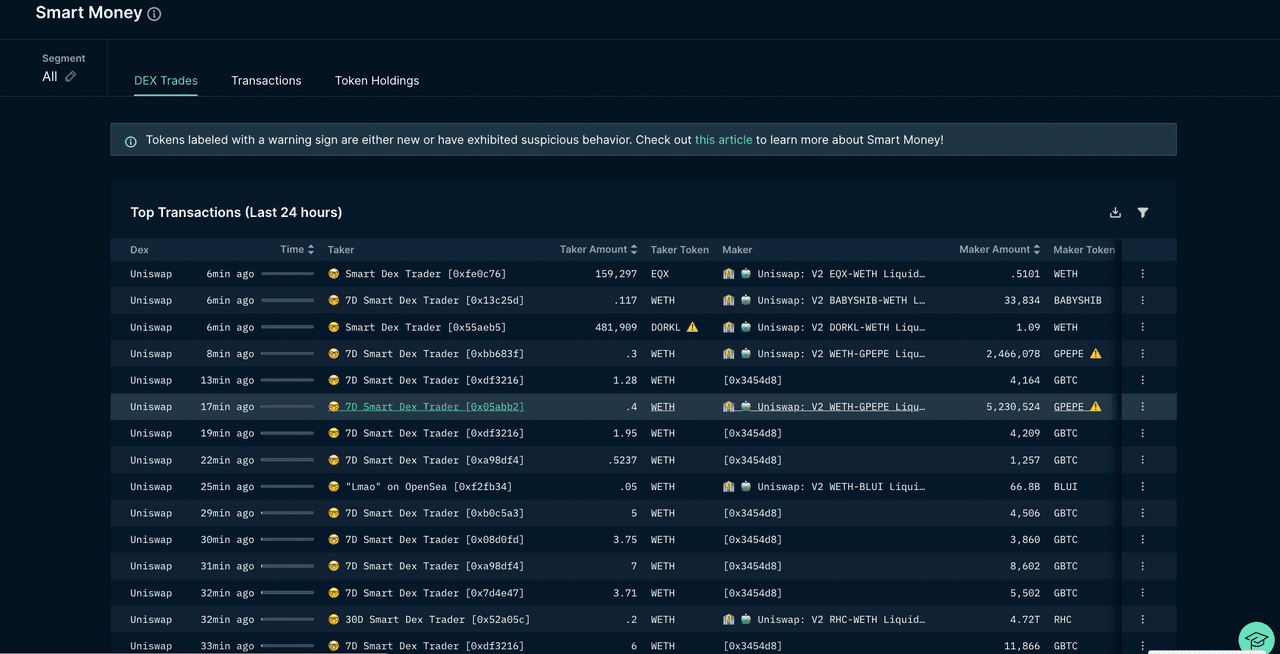1280x654 pixels.
Task: Click maker address 0x3454d8 in 13min row
Action: pos(752,380)
